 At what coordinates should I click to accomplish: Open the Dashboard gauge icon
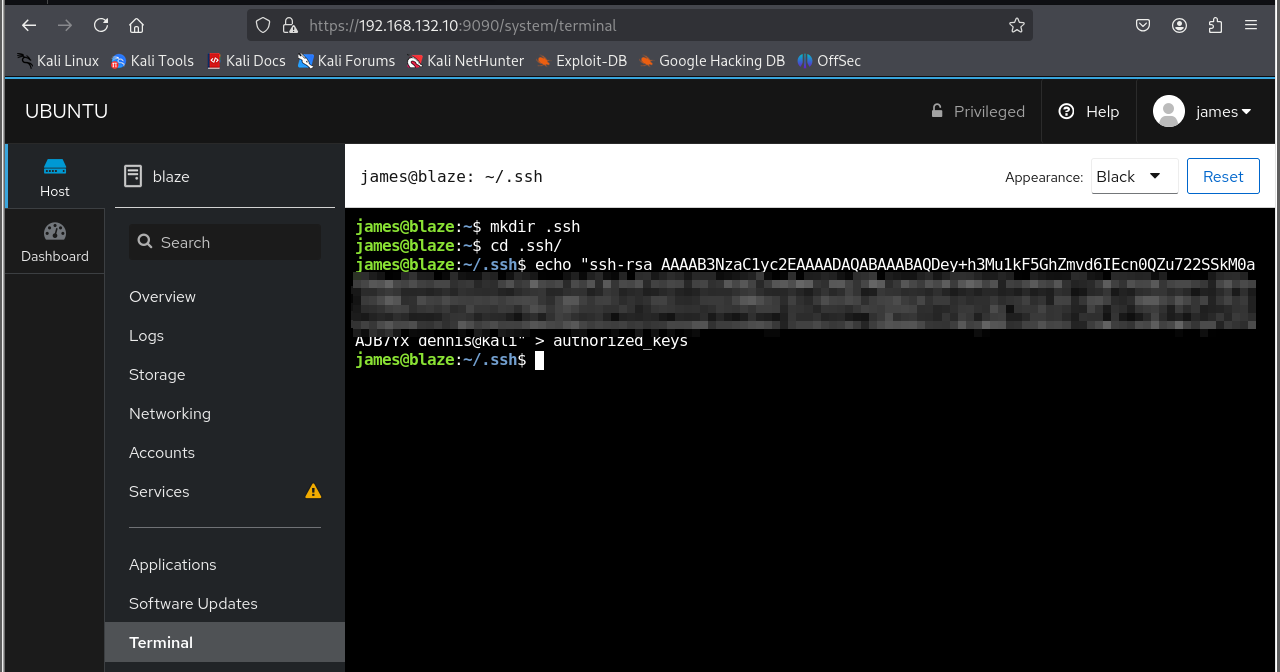55,232
